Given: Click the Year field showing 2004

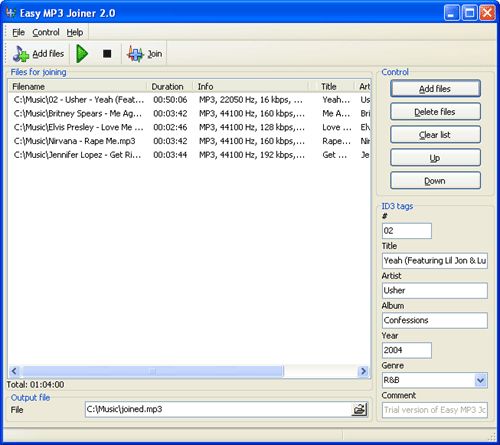Looking at the screenshot, I should pyautogui.click(x=407, y=350).
